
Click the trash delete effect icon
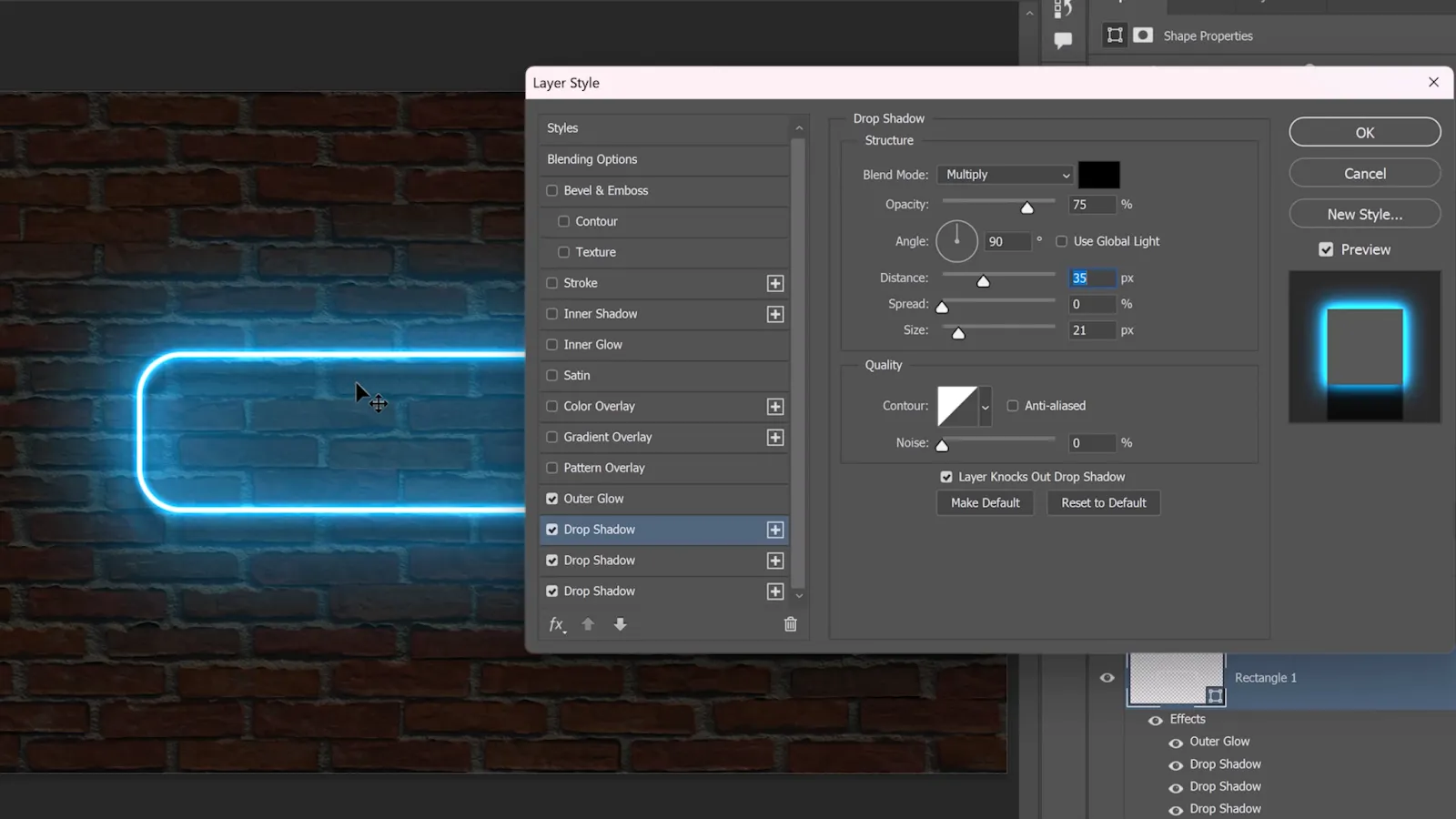click(790, 624)
